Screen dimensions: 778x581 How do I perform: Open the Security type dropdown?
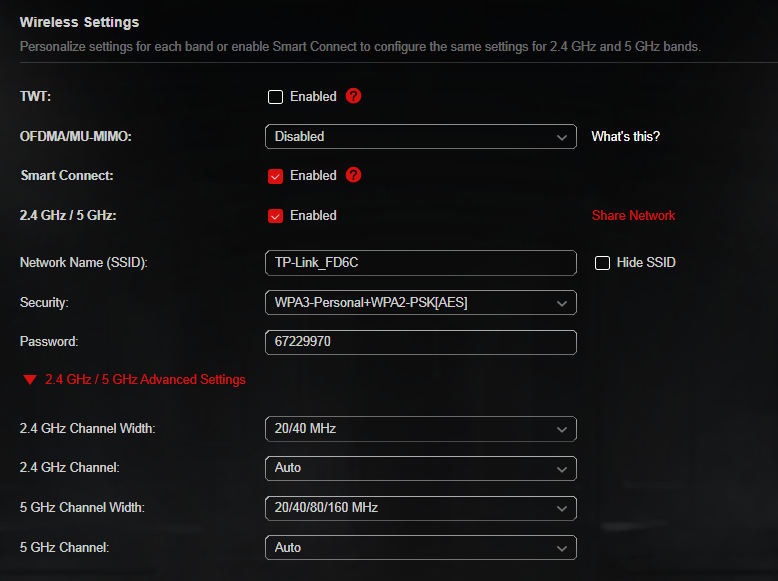[421, 303]
